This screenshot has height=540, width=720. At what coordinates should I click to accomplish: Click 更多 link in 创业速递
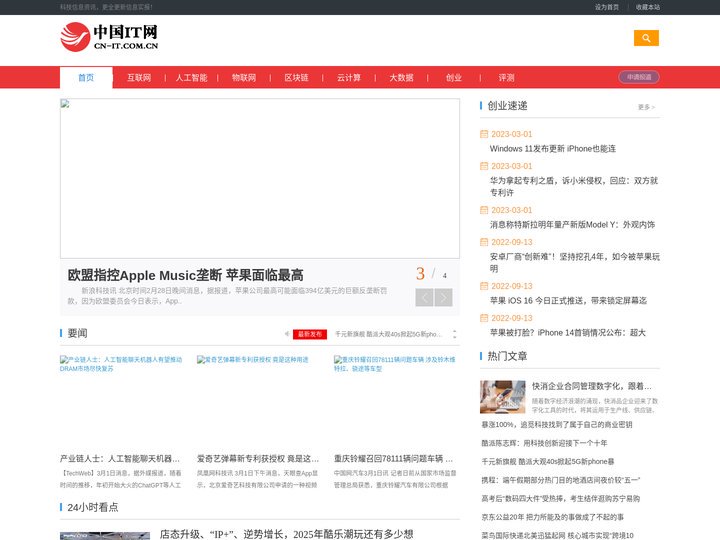point(646,107)
